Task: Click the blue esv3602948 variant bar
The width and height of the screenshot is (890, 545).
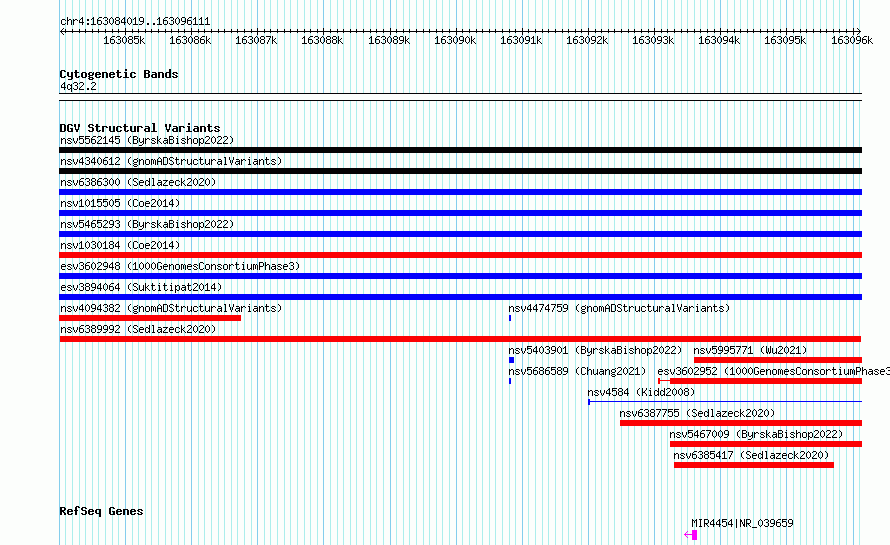Action: [460, 276]
